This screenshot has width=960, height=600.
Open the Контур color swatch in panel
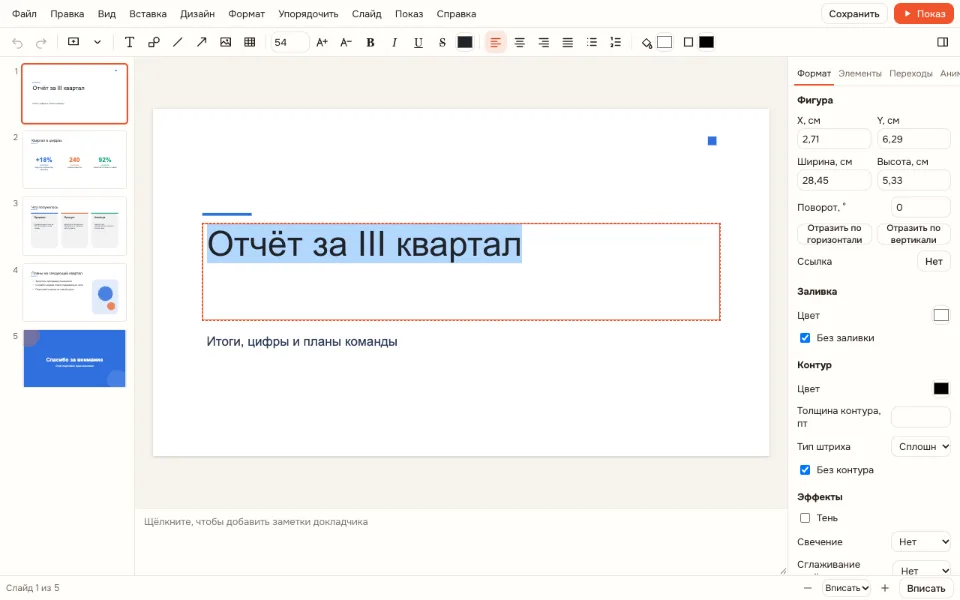click(x=941, y=389)
